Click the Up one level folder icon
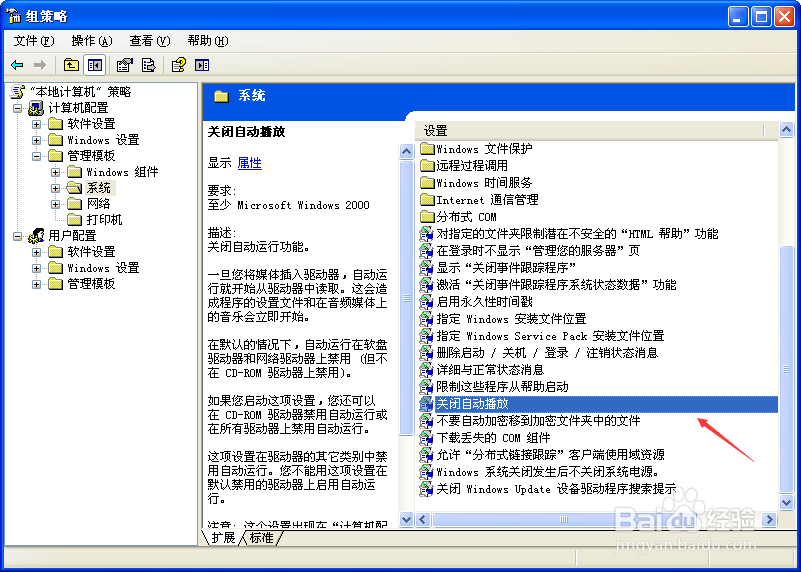This screenshot has width=801, height=572. (71, 65)
